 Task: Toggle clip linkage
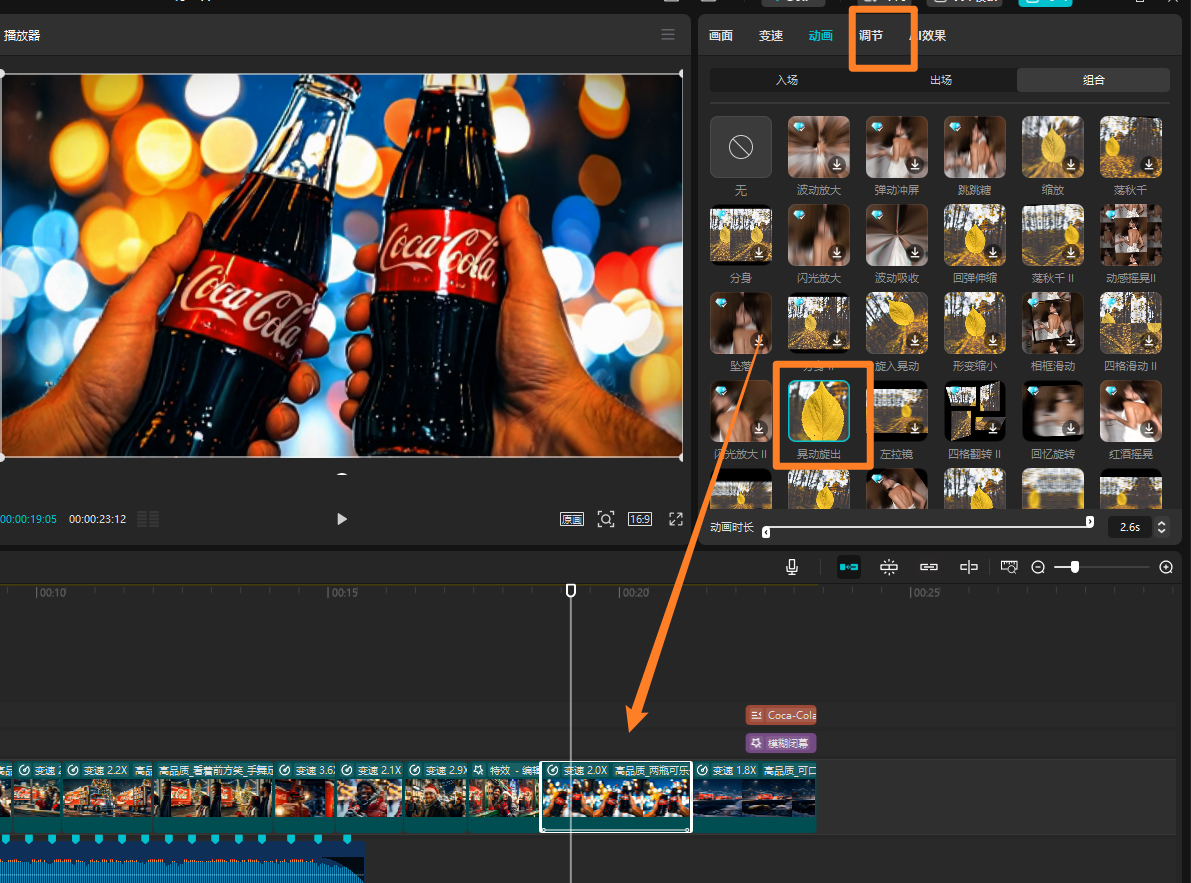[x=928, y=567]
